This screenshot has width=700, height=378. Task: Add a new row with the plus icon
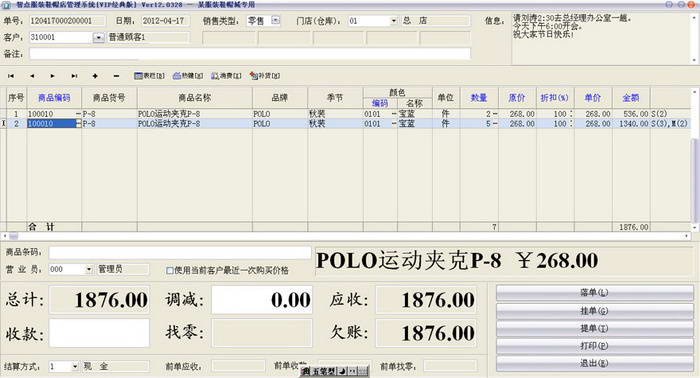click(x=95, y=76)
